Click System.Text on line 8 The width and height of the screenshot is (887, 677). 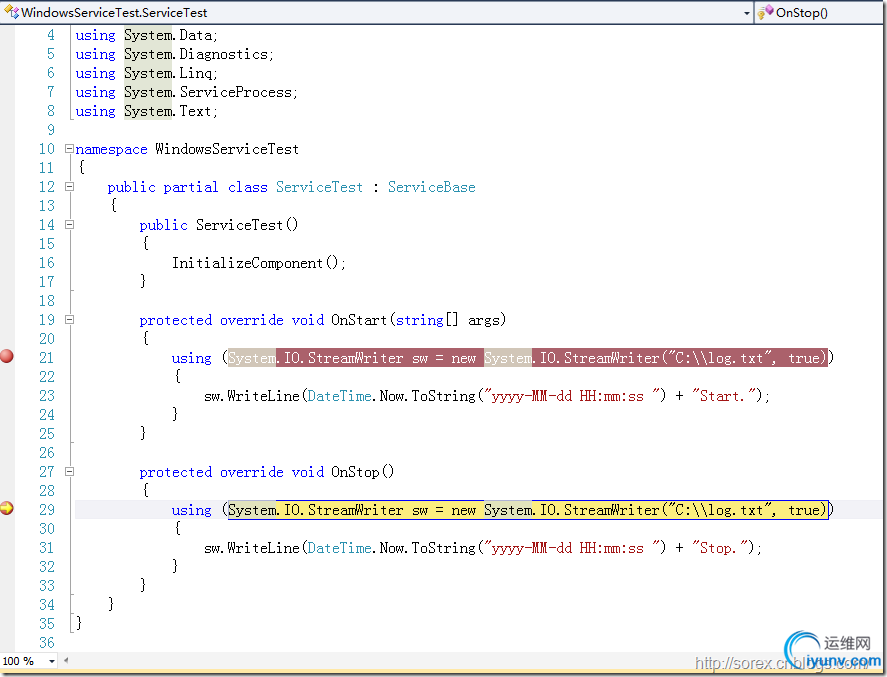pyautogui.click(x=168, y=111)
